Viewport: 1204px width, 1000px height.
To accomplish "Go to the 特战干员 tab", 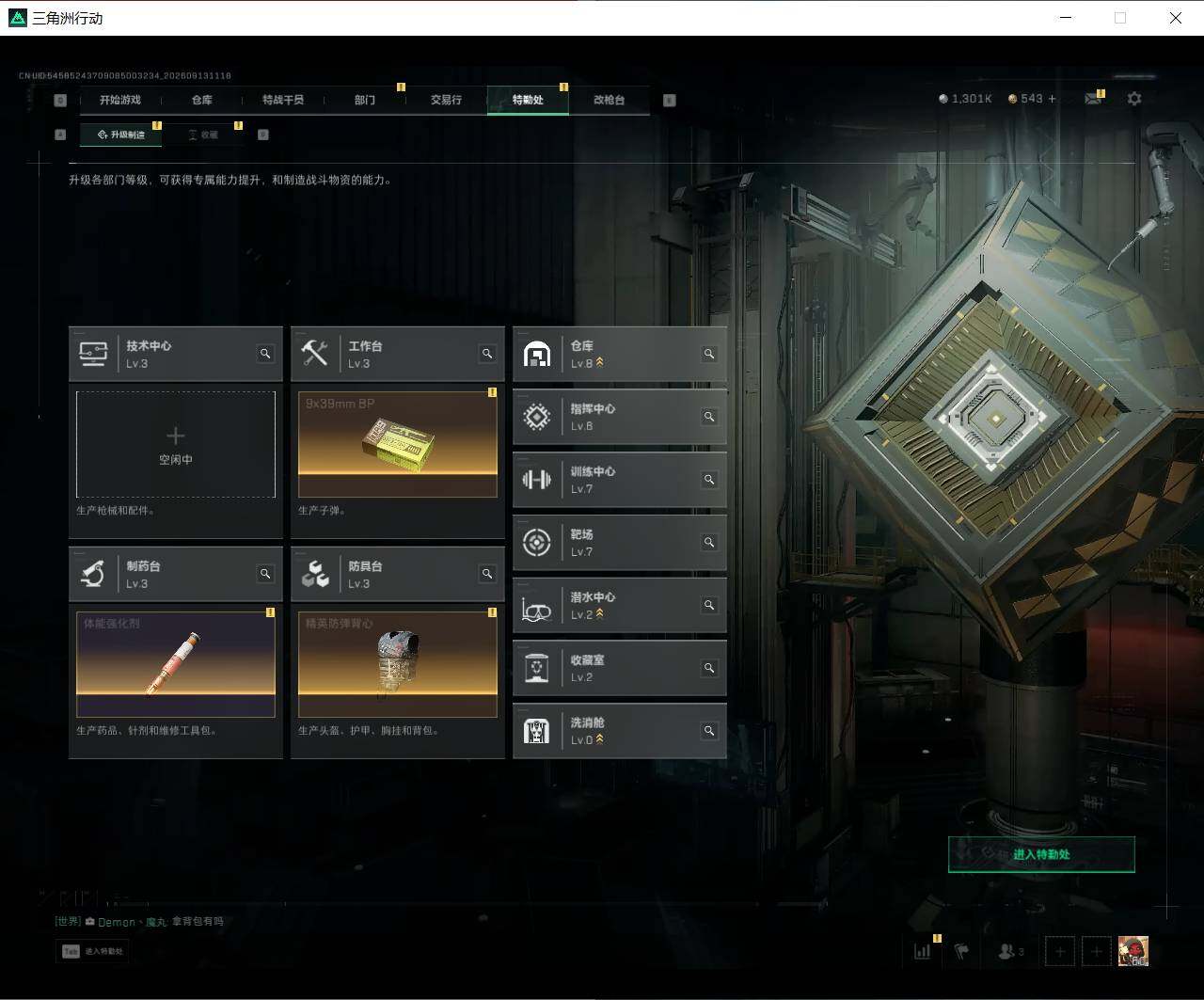I will click(283, 100).
